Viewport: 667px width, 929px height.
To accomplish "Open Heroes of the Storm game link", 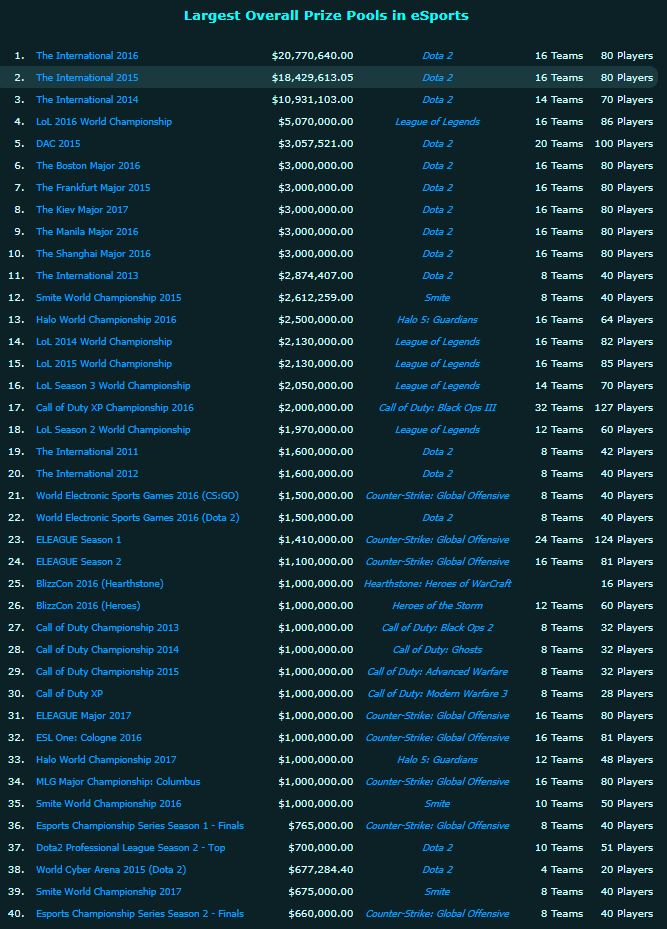I will [x=437, y=606].
